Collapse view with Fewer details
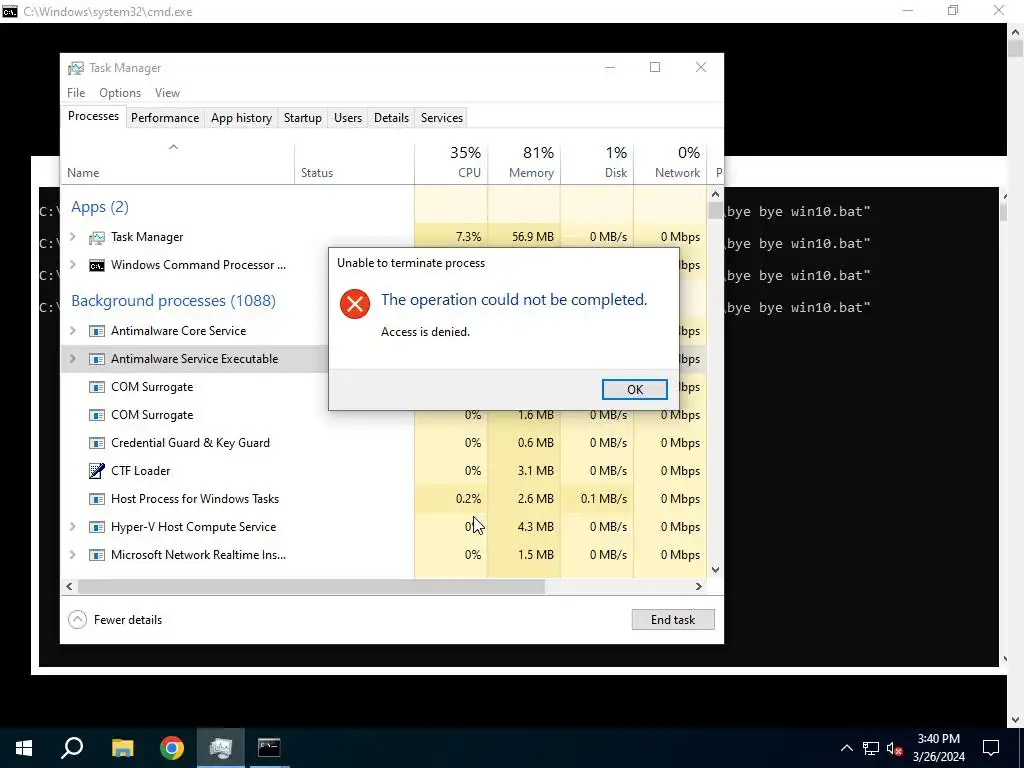The image size is (1024, 768). [115, 620]
